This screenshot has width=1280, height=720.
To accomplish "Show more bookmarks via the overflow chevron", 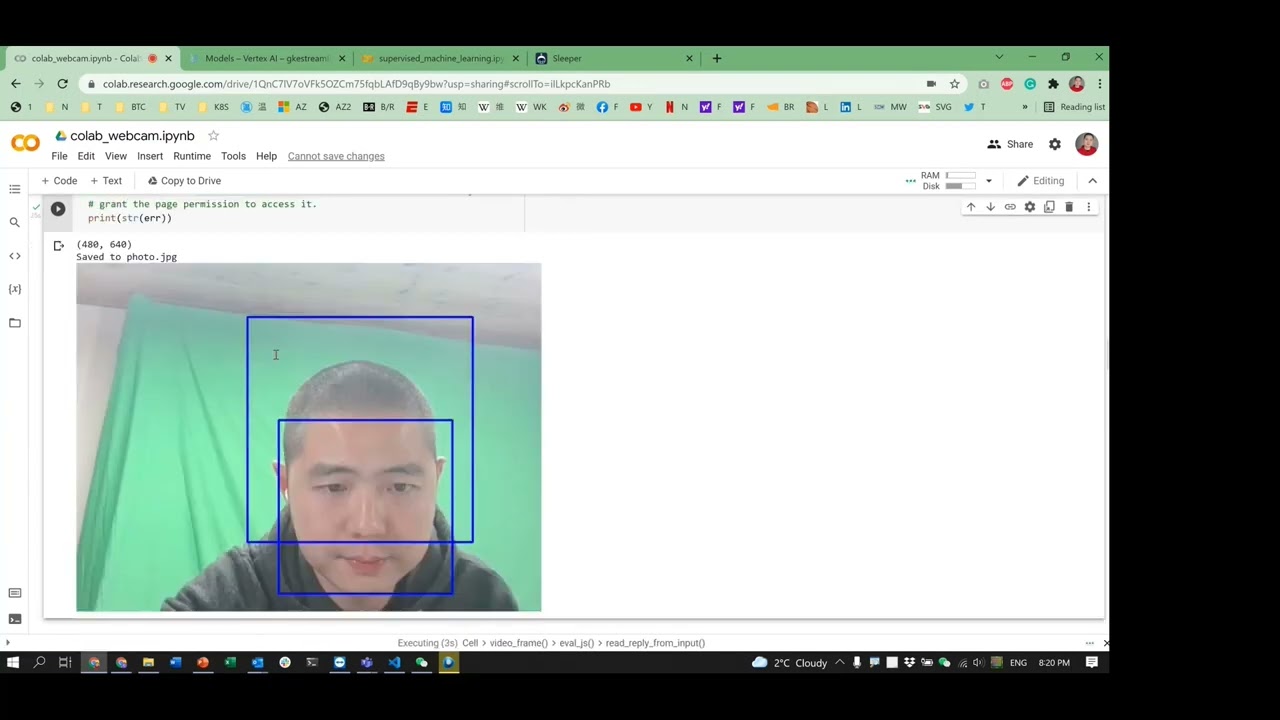I will tap(1024, 107).
